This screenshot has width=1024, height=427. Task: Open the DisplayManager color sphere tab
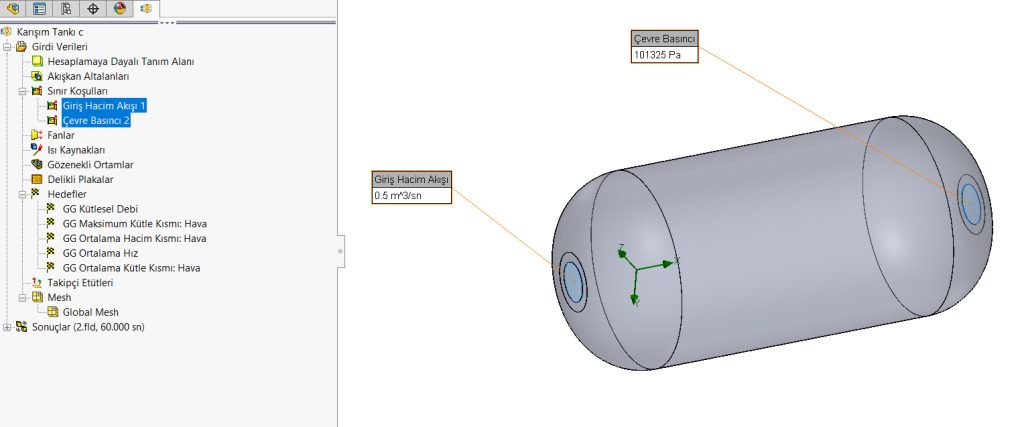tap(119, 9)
